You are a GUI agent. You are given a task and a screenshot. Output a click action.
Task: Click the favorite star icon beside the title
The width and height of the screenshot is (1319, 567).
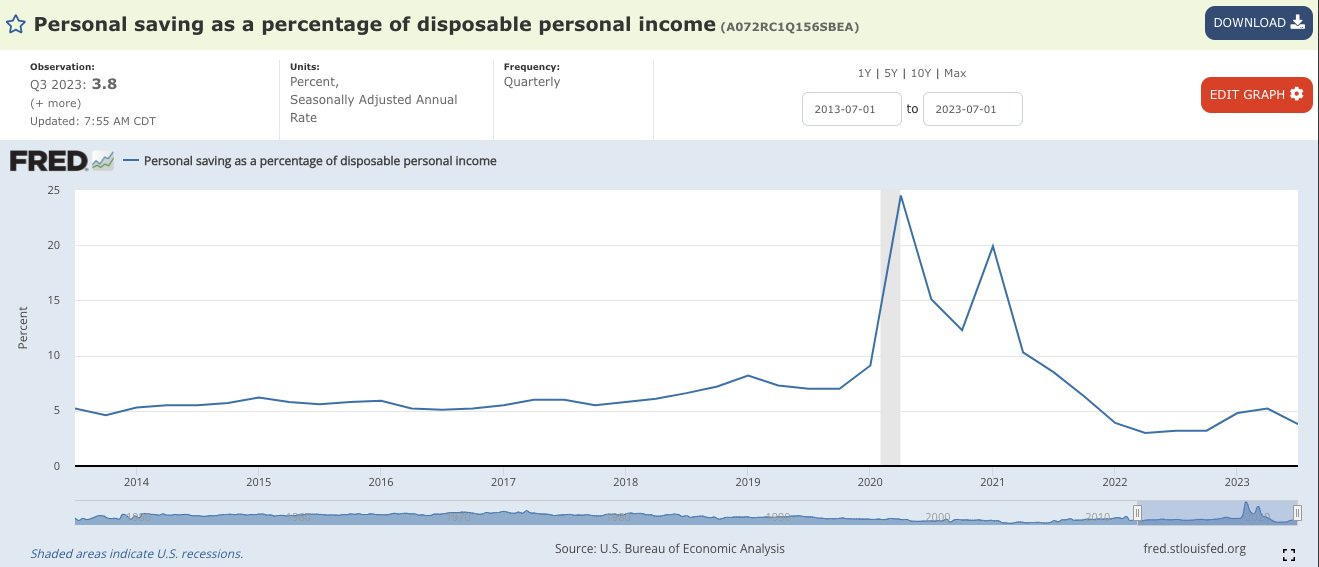coord(16,23)
